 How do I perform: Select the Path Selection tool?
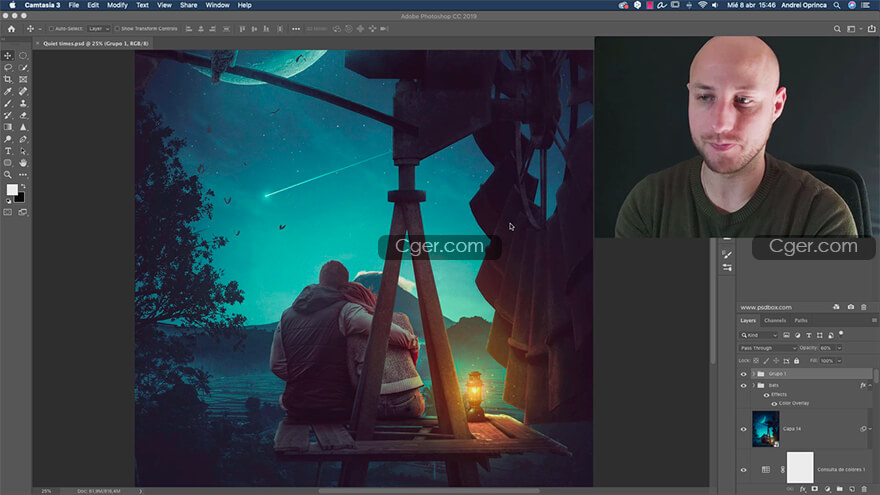pos(23,151)
